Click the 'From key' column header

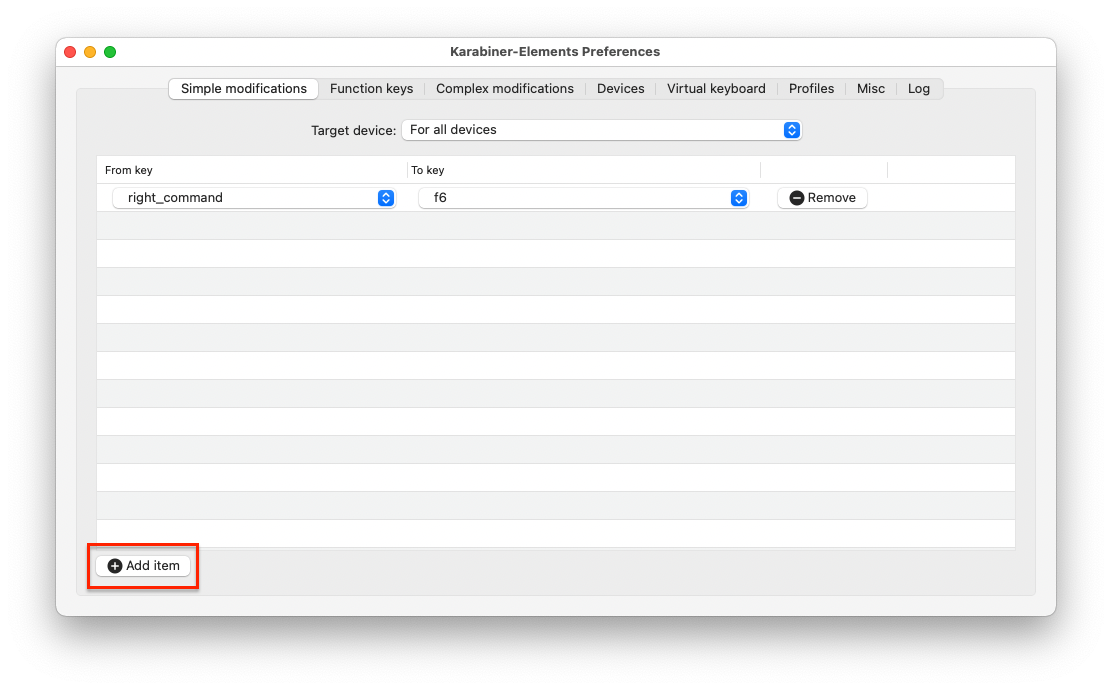point(252,170)
